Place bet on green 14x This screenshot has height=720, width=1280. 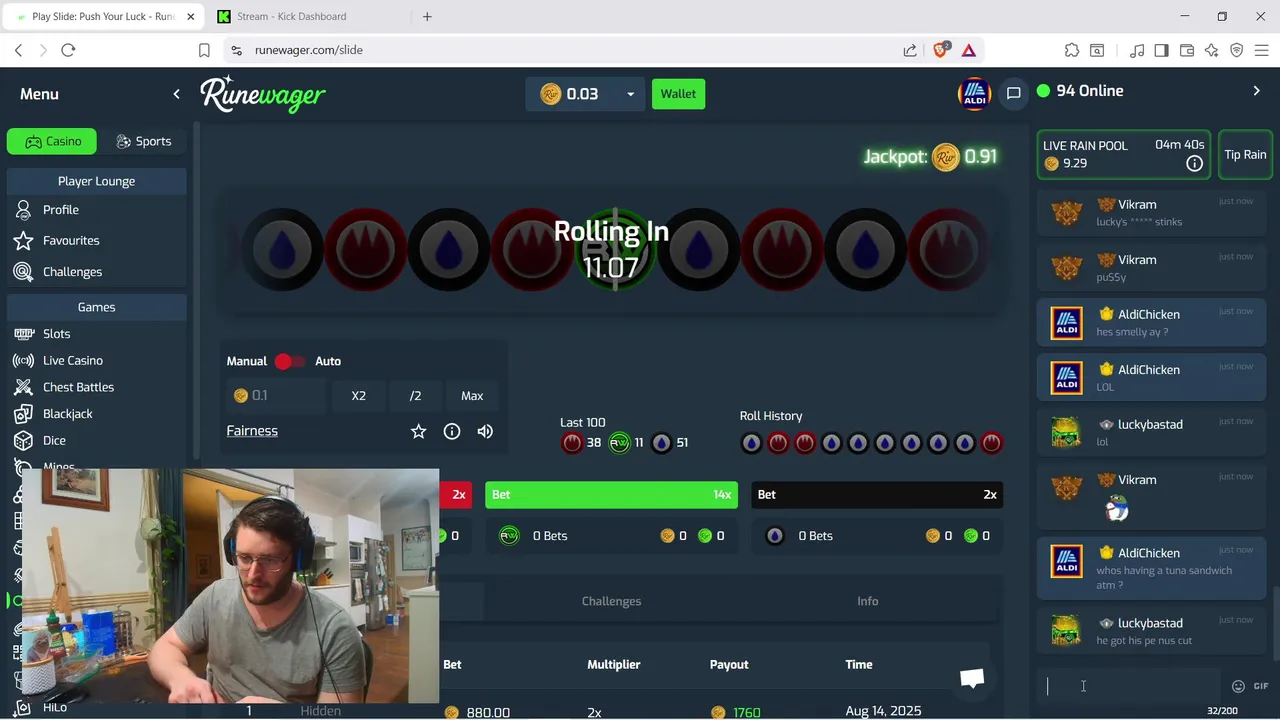pos(611,494)
